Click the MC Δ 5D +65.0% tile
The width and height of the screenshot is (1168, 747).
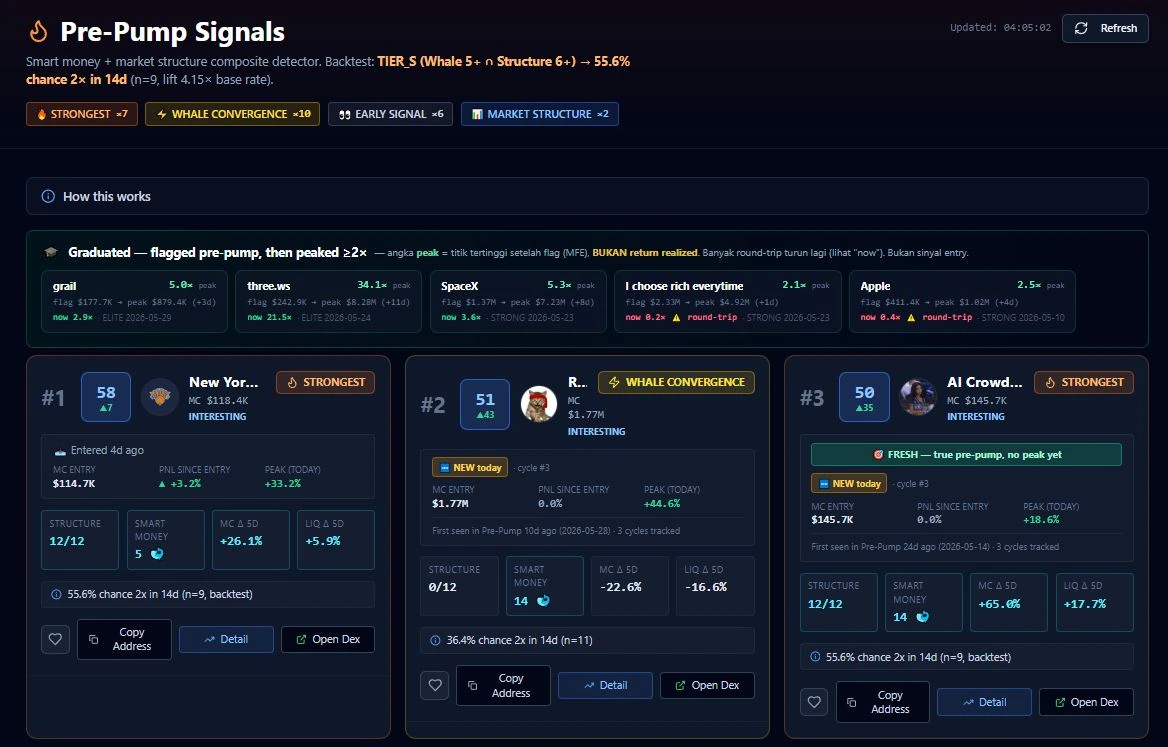click(x=1009, y=603)
